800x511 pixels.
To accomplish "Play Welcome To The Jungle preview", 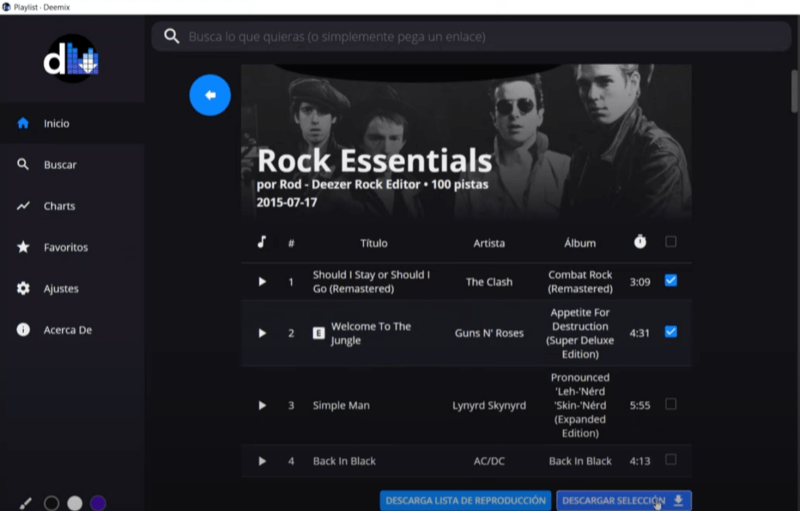I will [x=262, y=333].
